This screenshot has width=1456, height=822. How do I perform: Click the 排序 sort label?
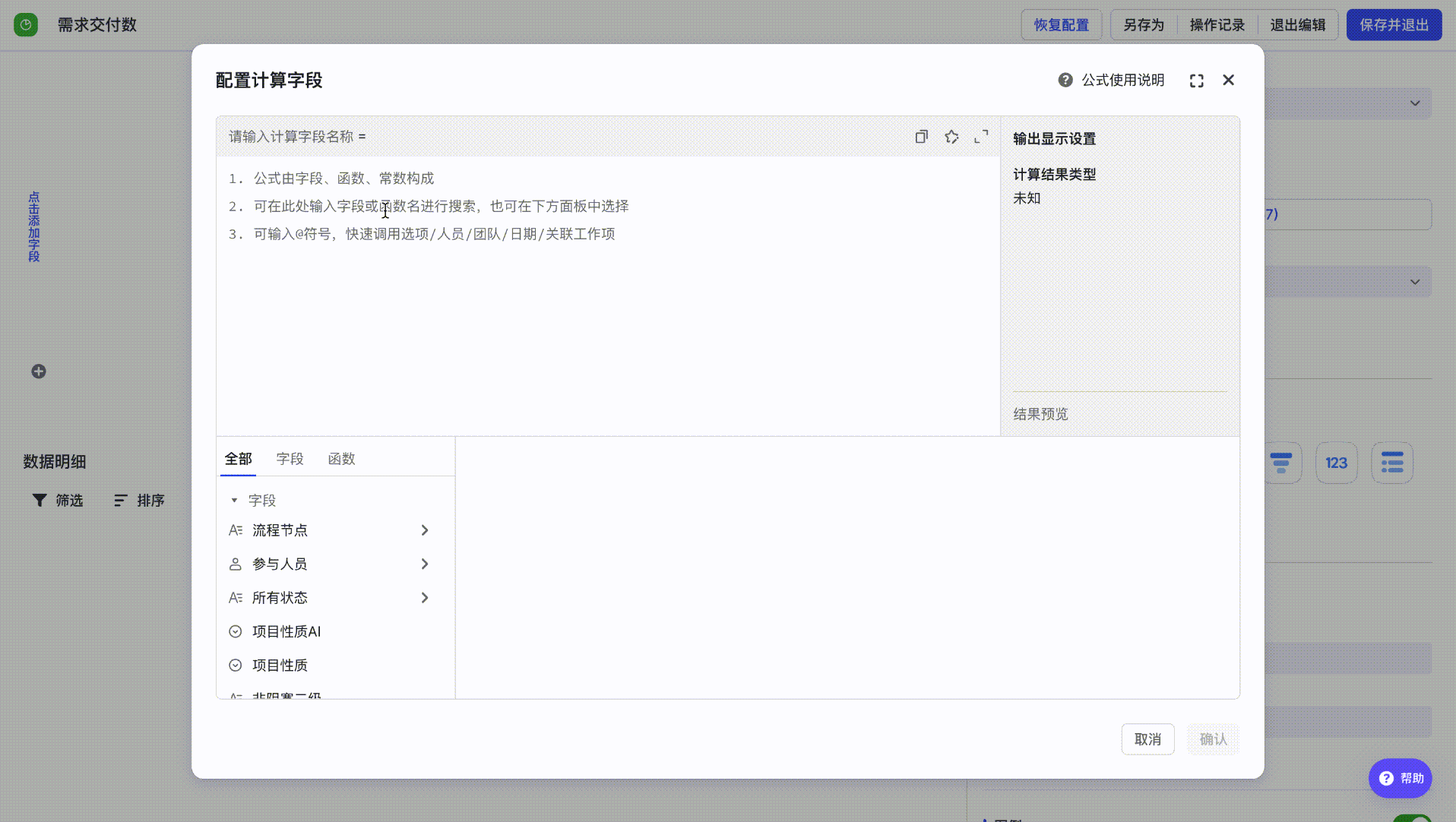point(150,501)
